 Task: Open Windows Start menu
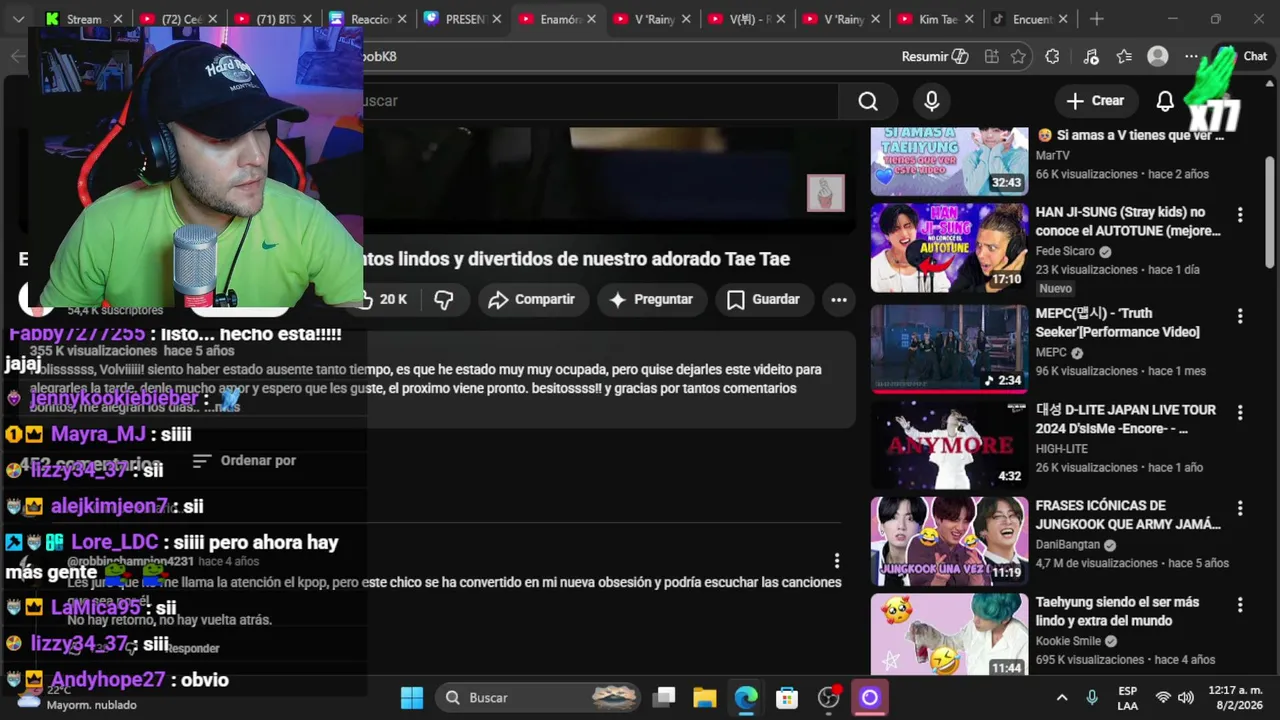point(412,698)
